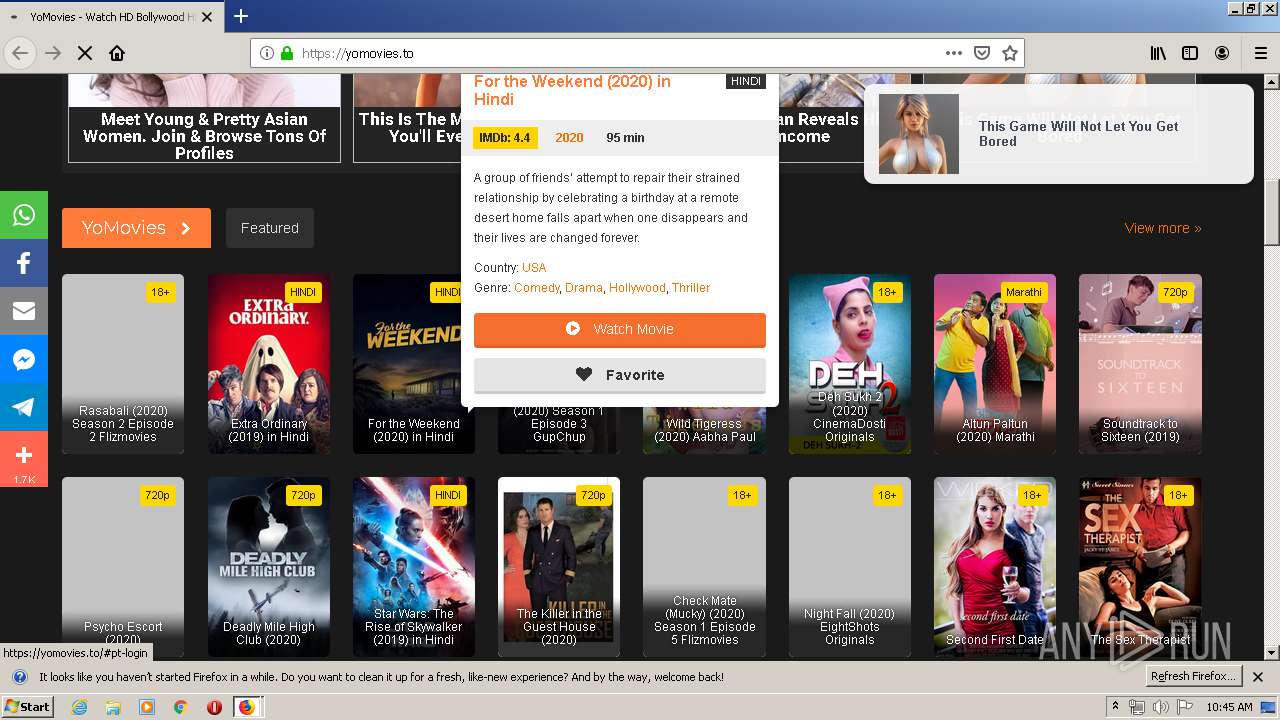
Task: Stop page loading with X button
Action: tap(85, 53)
